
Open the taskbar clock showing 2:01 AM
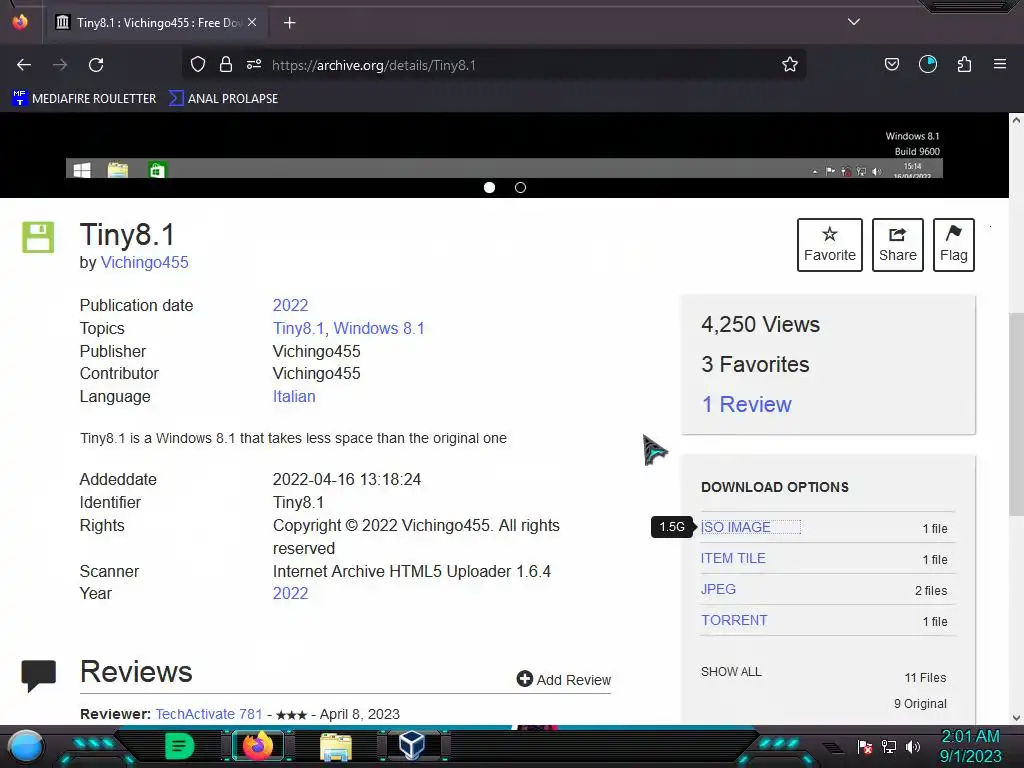pos(970,746)
